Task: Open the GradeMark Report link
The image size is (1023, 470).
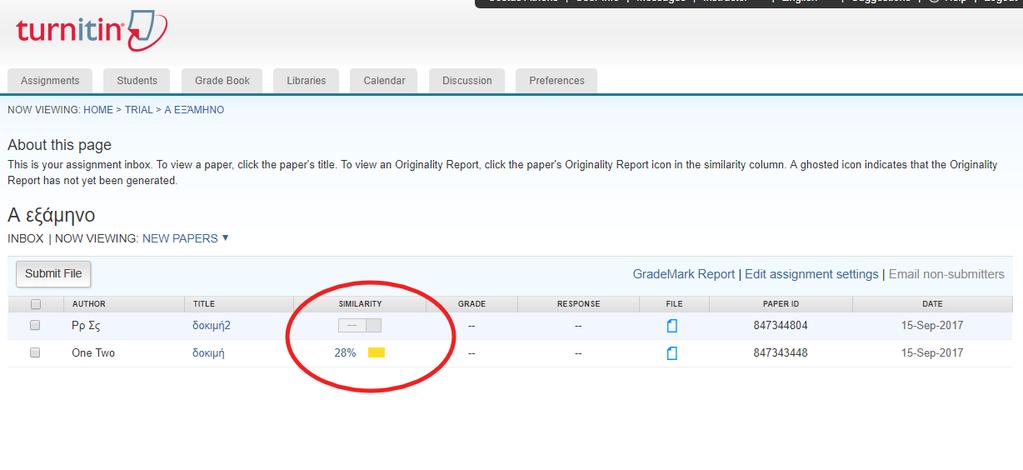Action: click(x=684, y=274)
